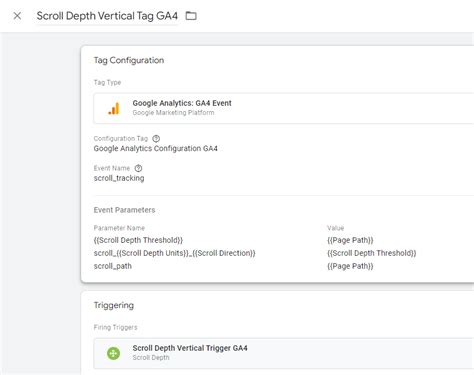Click the green Scroll Depth trigger icon

click(113, 353)
